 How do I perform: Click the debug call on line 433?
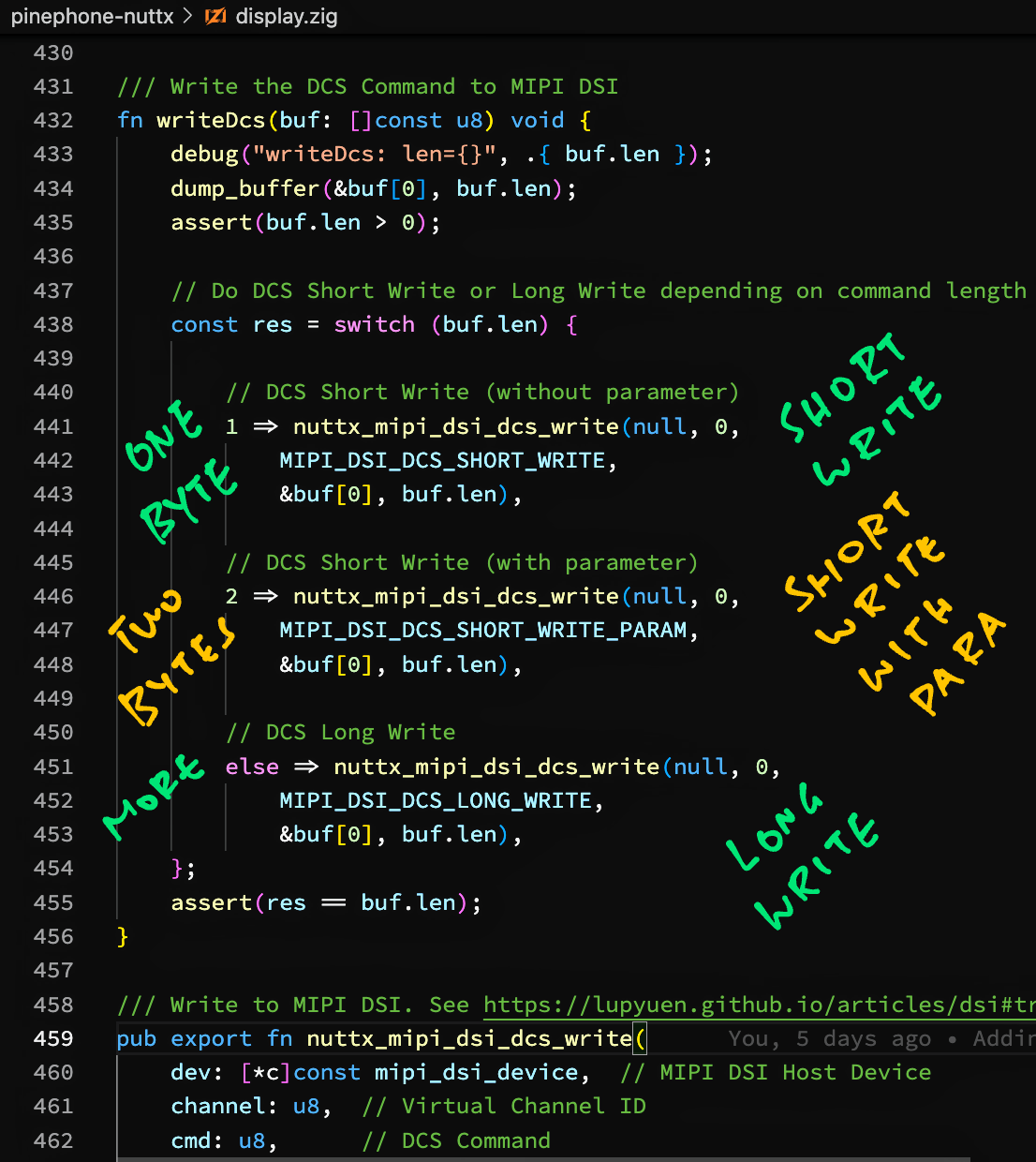pos(204,154)
